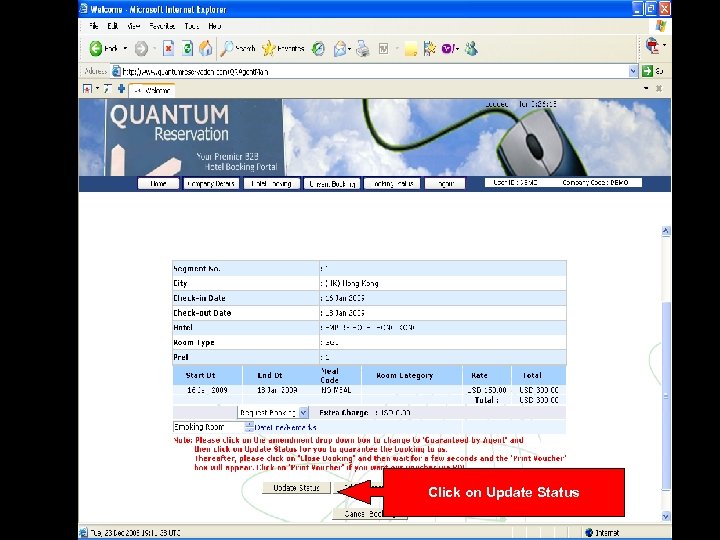
Task: Click the star sparkle toolbar icon
Action: point(429,48)
